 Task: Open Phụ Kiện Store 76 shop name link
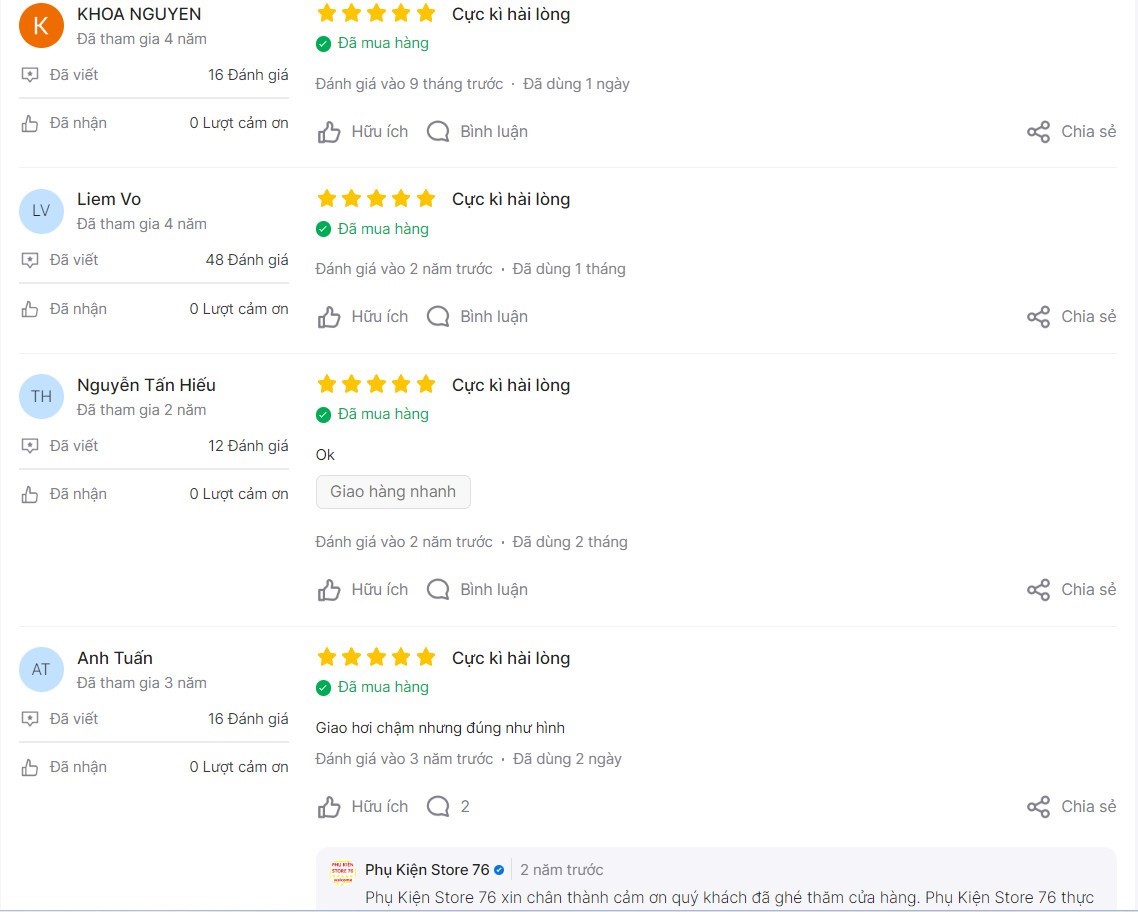coord(427,870)
